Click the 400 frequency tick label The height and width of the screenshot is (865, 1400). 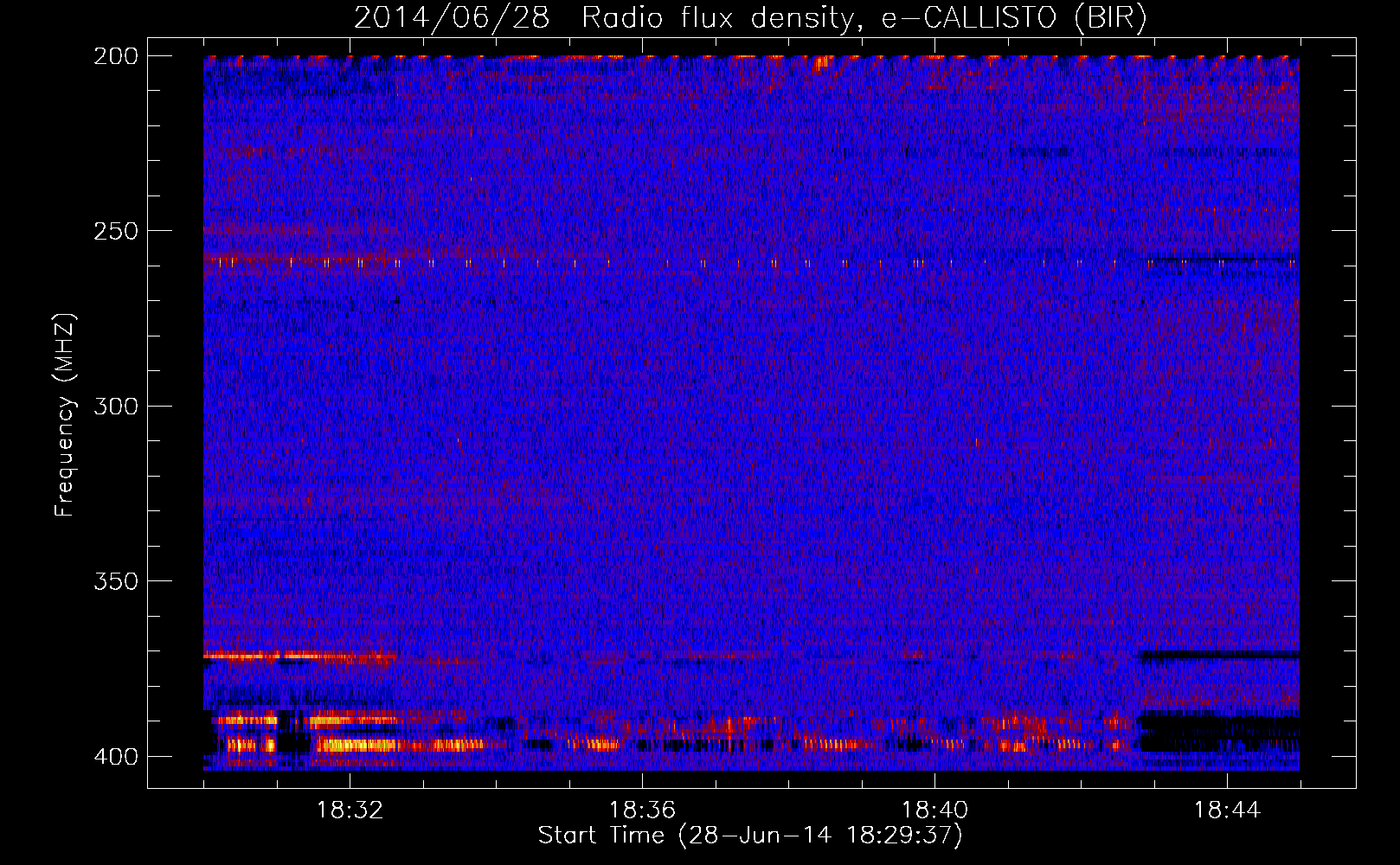pyautogui.click(x=115, y=756)
